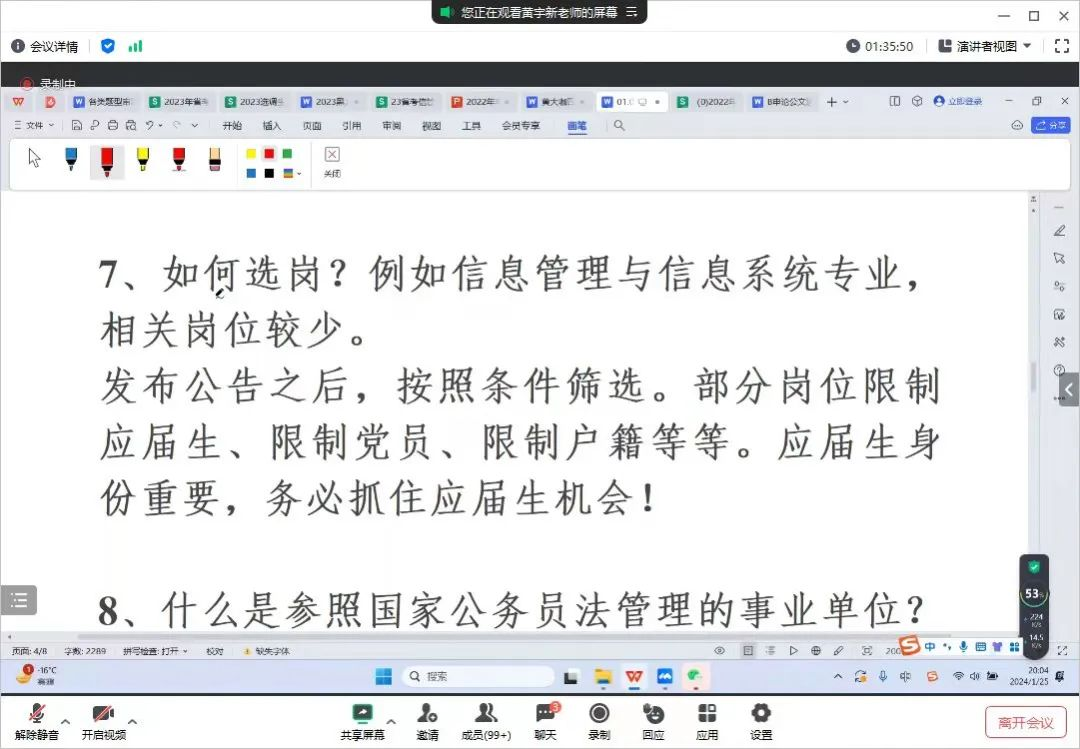Toggle 共享屏幕 screen sharing

pyautogui.click(x=362, y=721)
